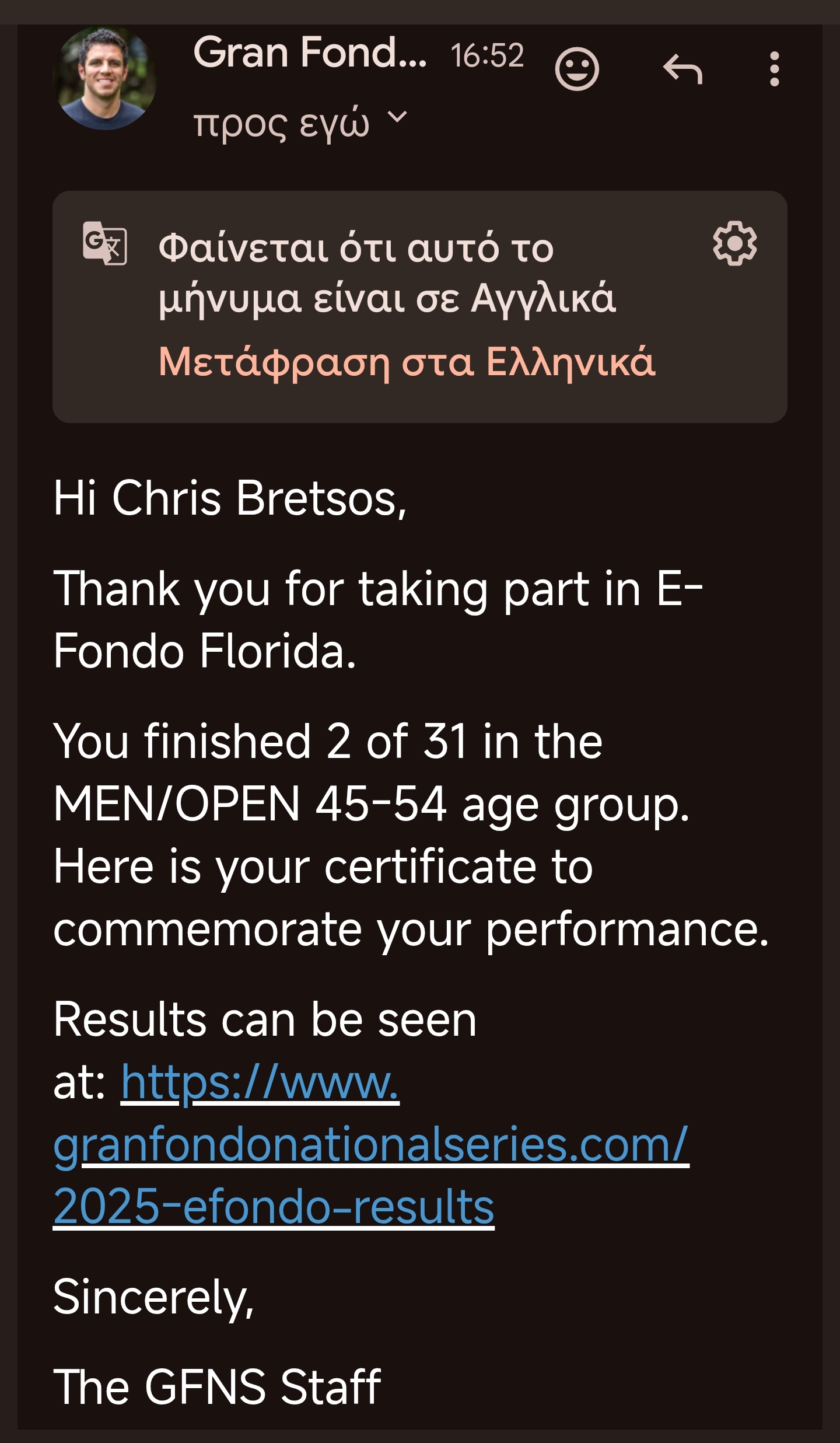Tap the reply arrow icon
This screenshot has width=840, height=1443.
682,69
